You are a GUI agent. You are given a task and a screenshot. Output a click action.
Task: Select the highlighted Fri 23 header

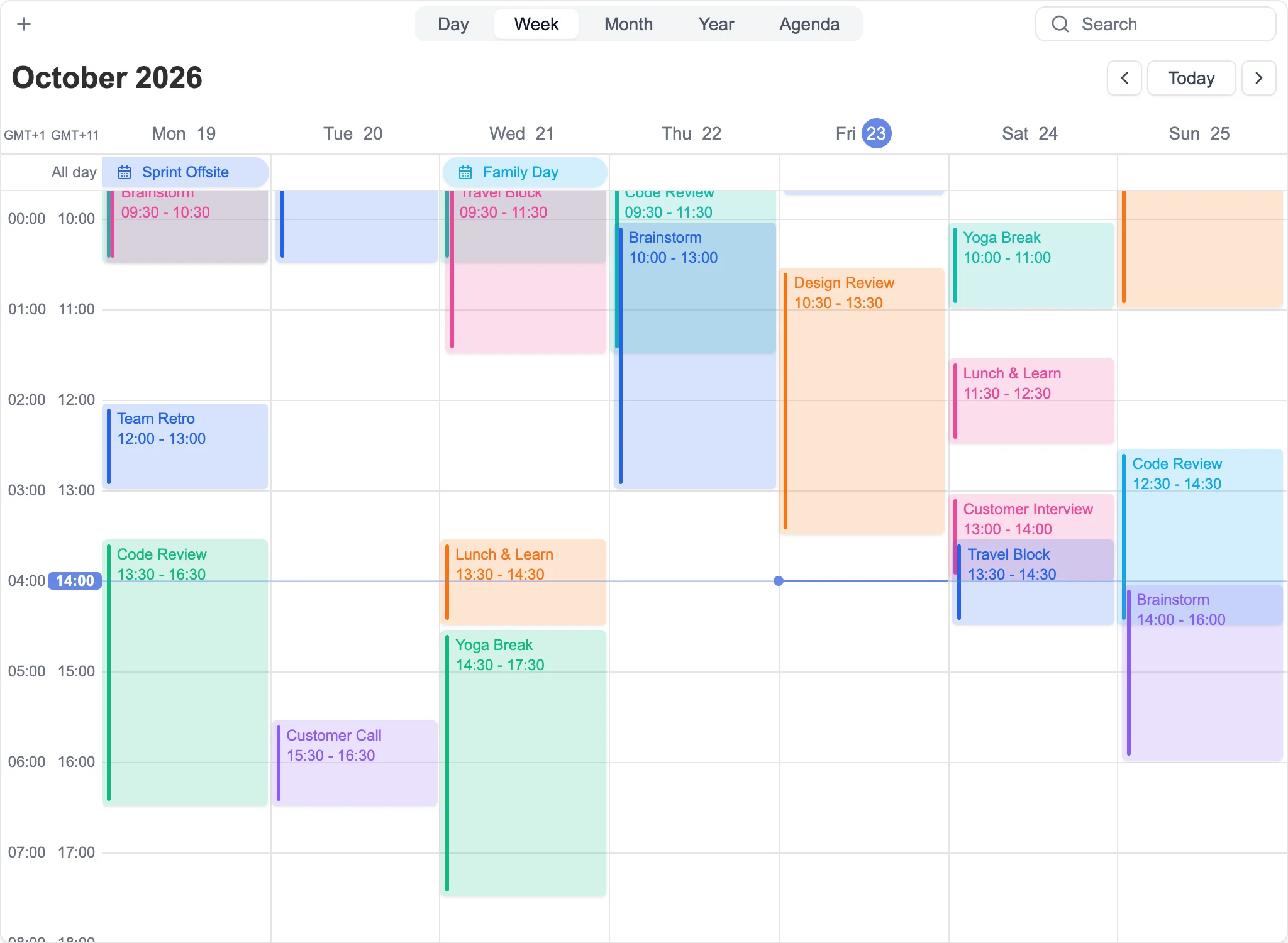point(863,133)
